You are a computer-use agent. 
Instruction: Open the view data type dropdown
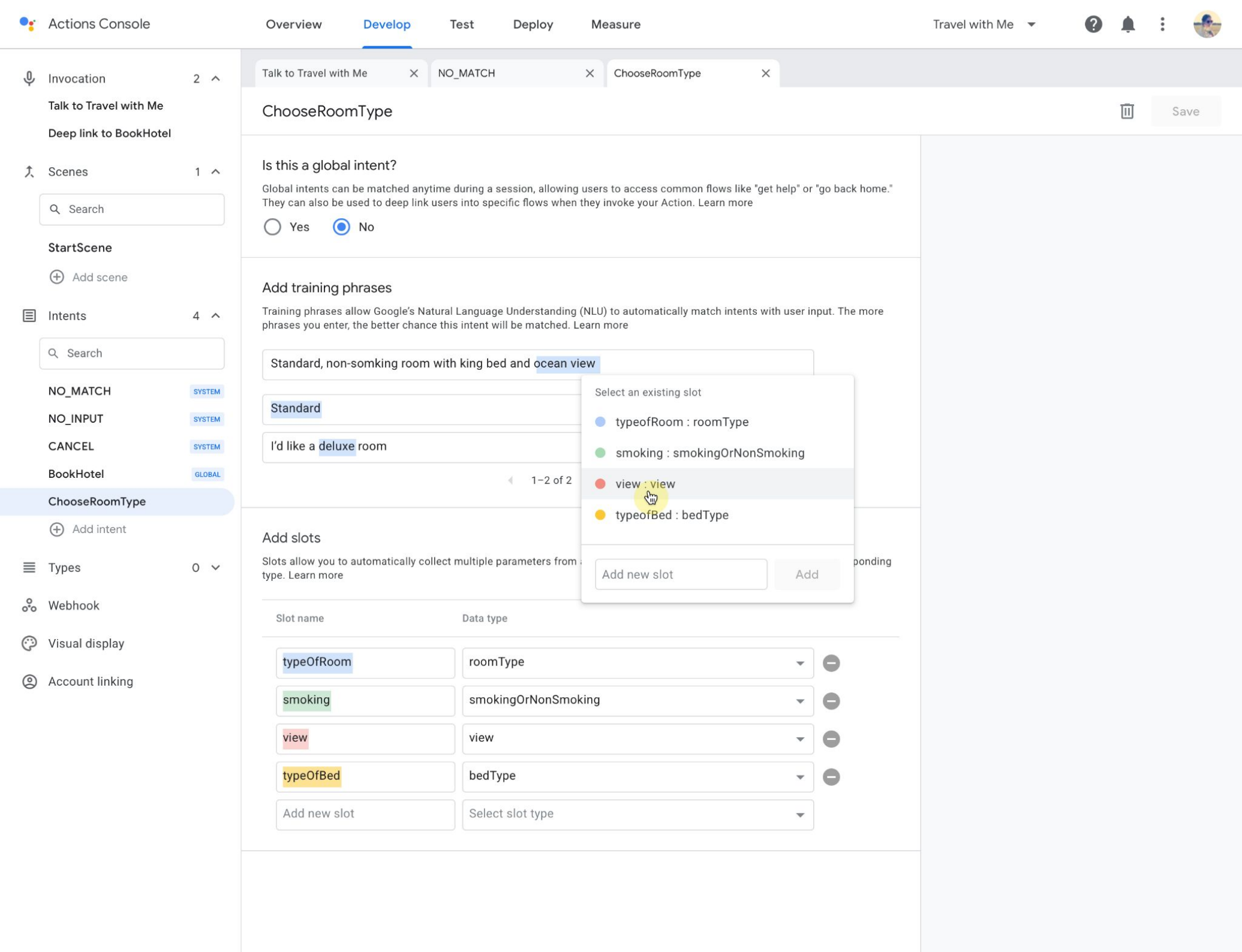[637, 738]
